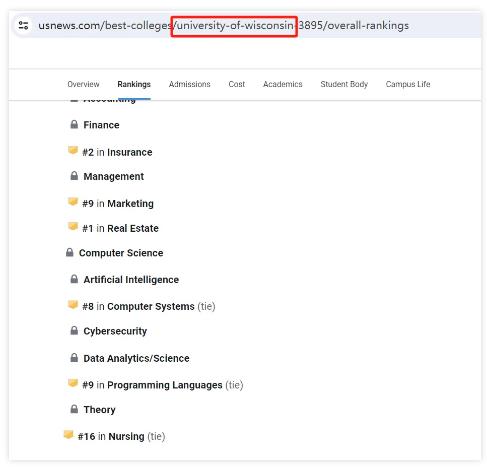The image size is (487, 467).
Task: Go to the Academics tab
Action: coord(283,84)
